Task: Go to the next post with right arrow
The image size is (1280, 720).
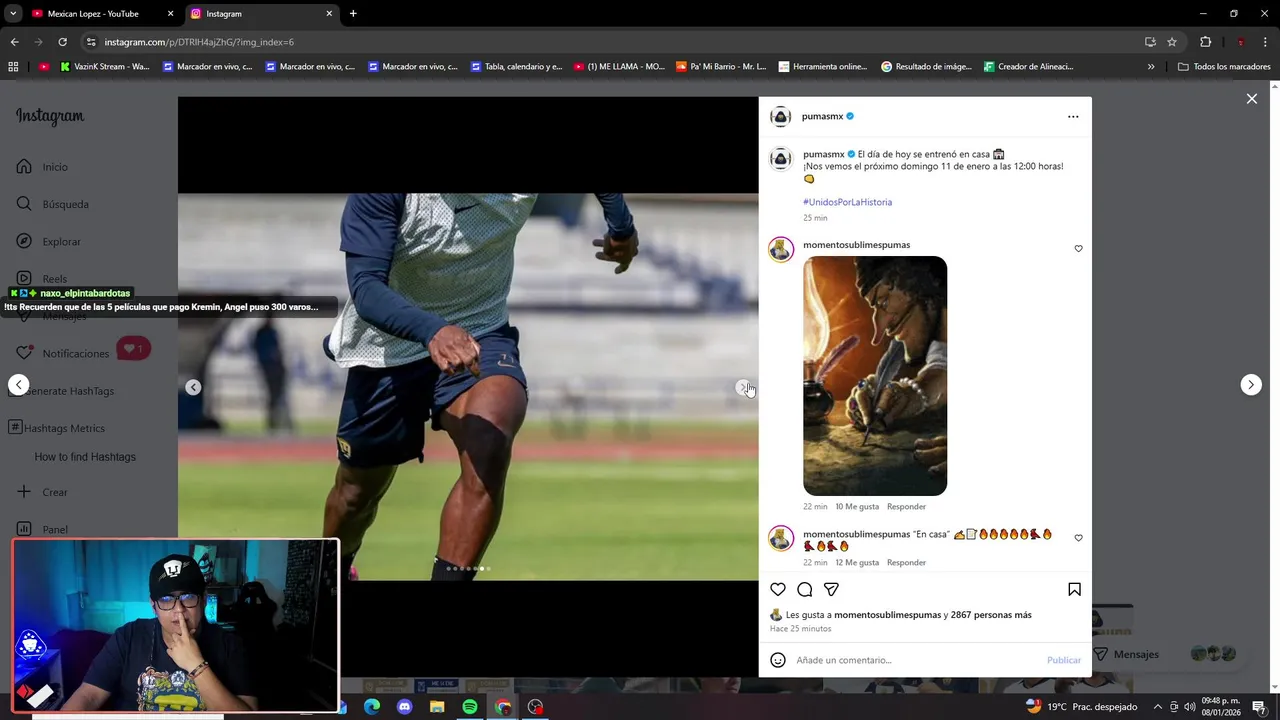Action: (x=1251, y=385)
